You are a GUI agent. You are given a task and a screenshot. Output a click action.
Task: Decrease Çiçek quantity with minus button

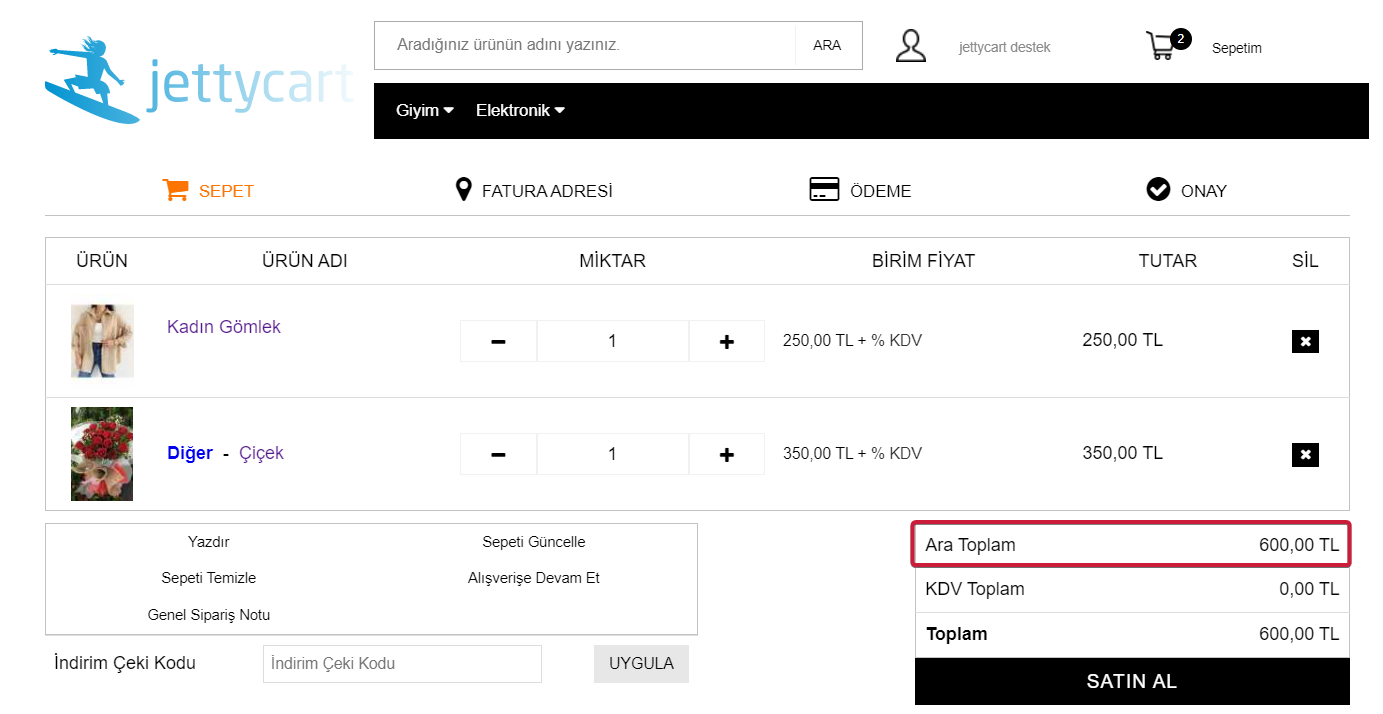498,454
